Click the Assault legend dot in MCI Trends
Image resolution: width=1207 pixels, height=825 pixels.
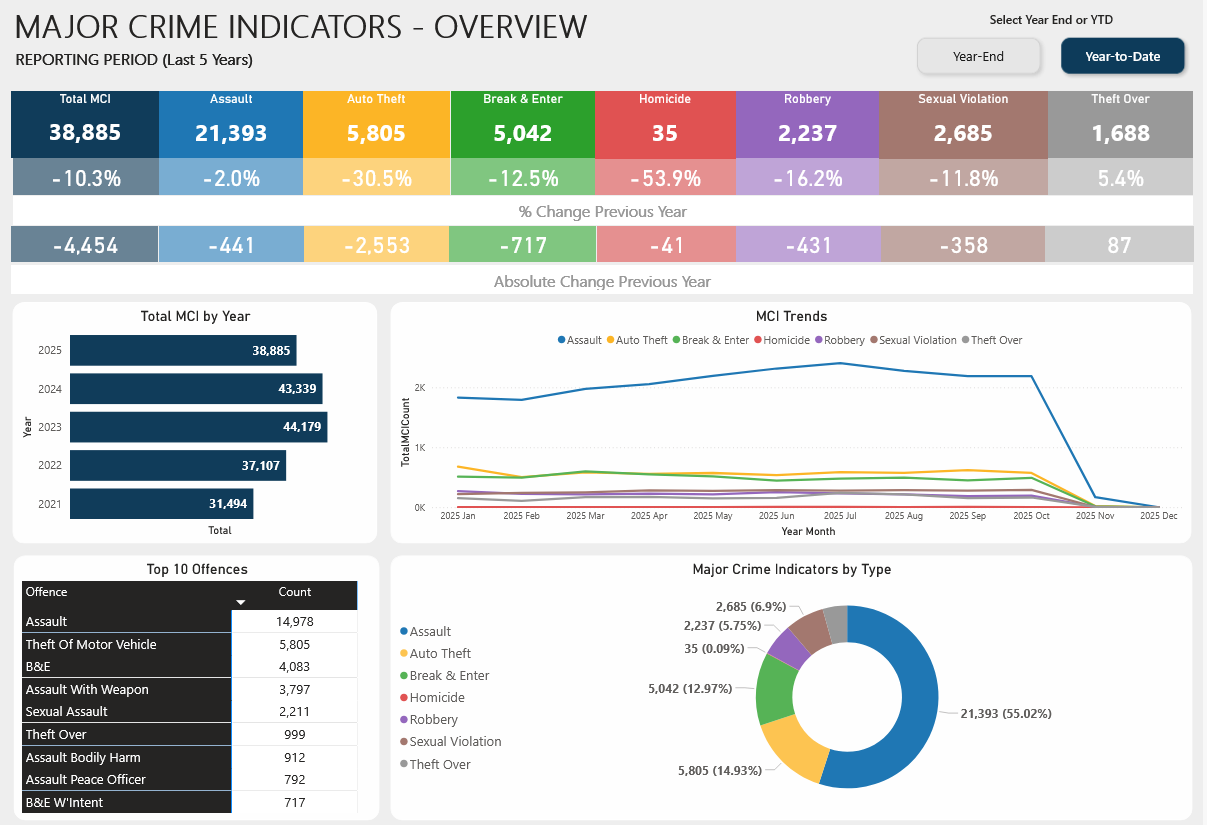[x=562, y=341]
